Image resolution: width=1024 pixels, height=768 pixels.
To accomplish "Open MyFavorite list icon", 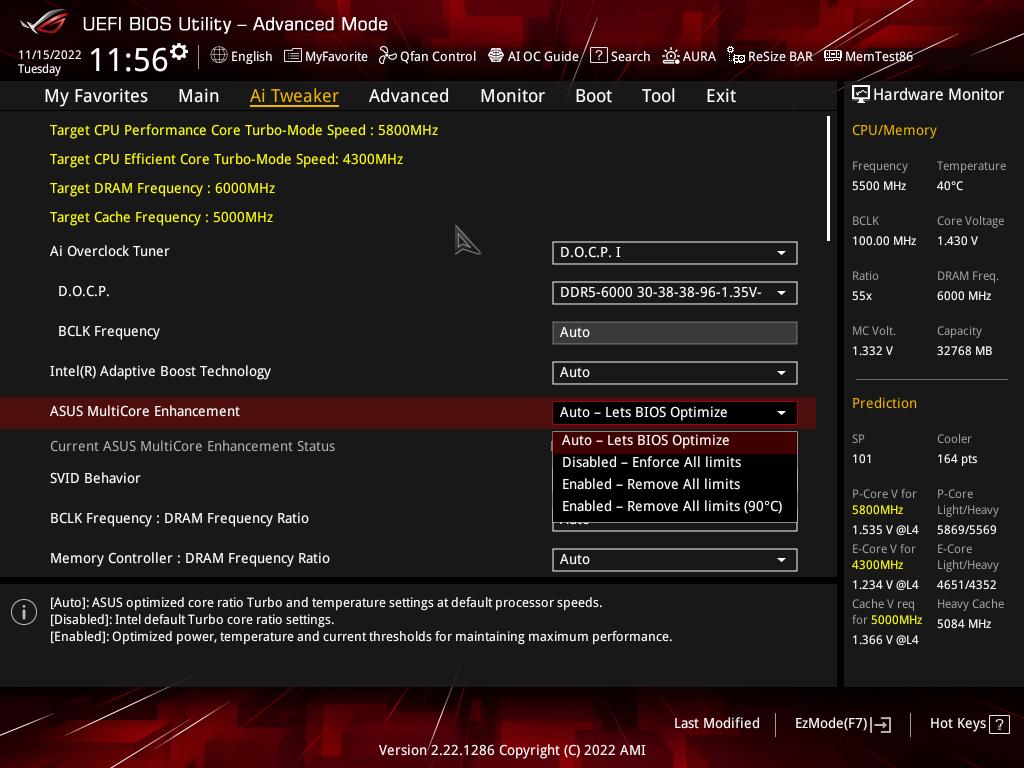I will [x=293, y=56].
